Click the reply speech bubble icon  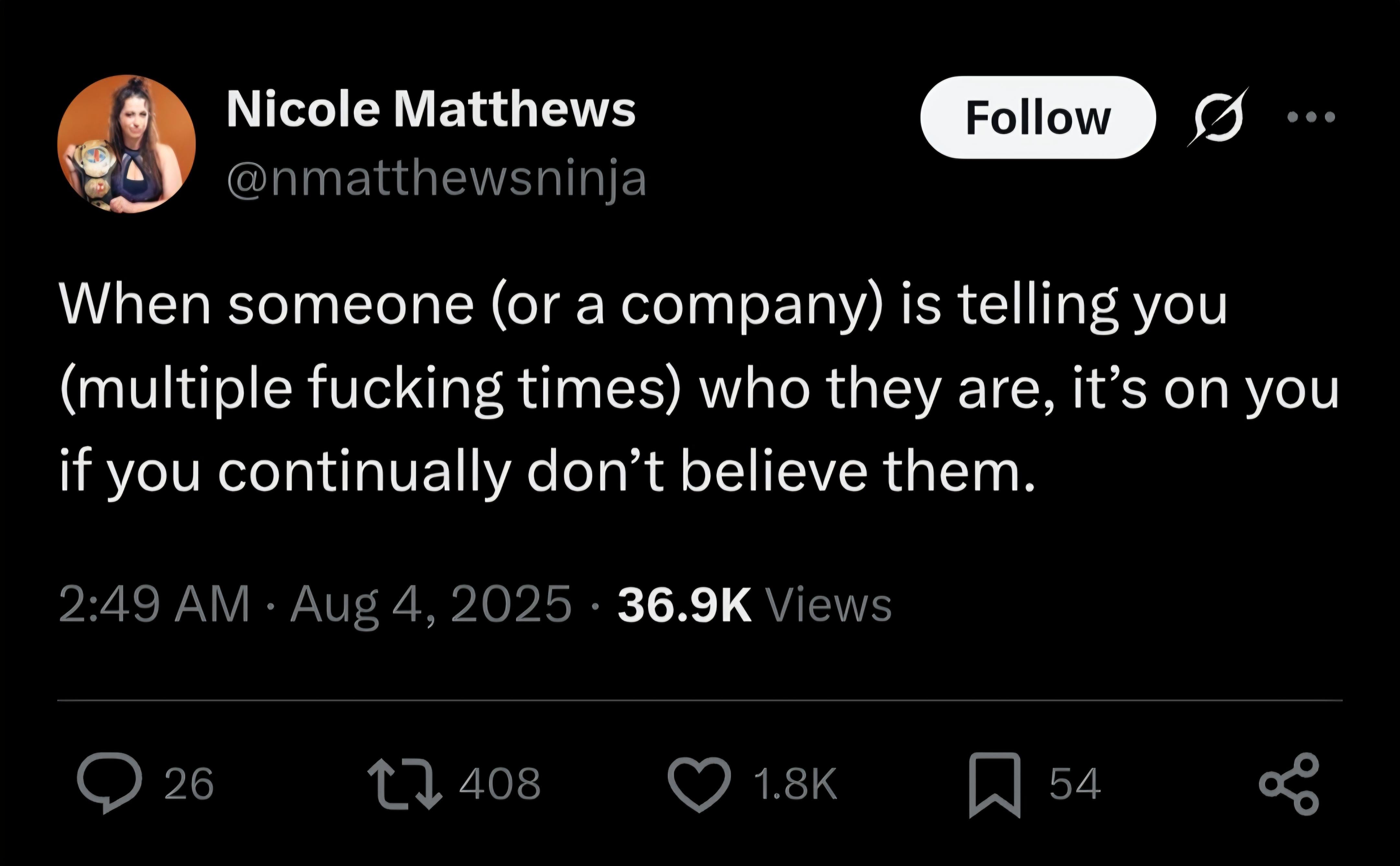pyautogui.click(x=109, y=783)
